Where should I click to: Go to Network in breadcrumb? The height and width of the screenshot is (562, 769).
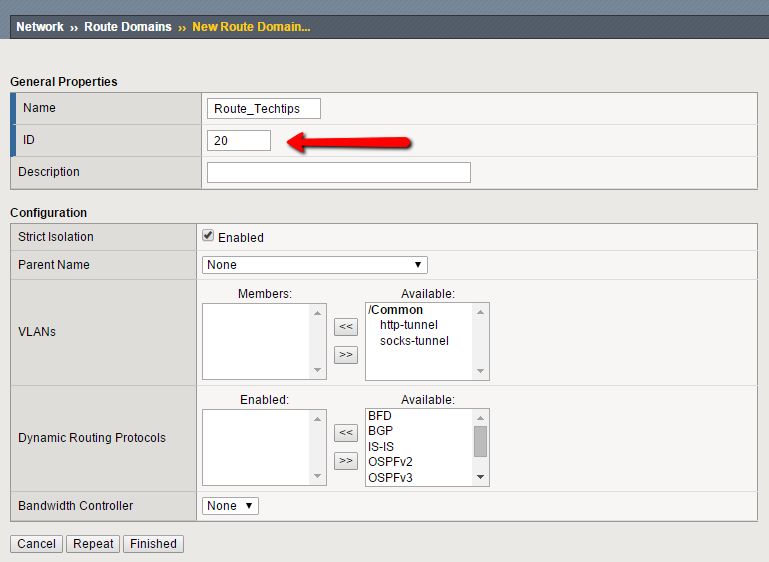40,27
